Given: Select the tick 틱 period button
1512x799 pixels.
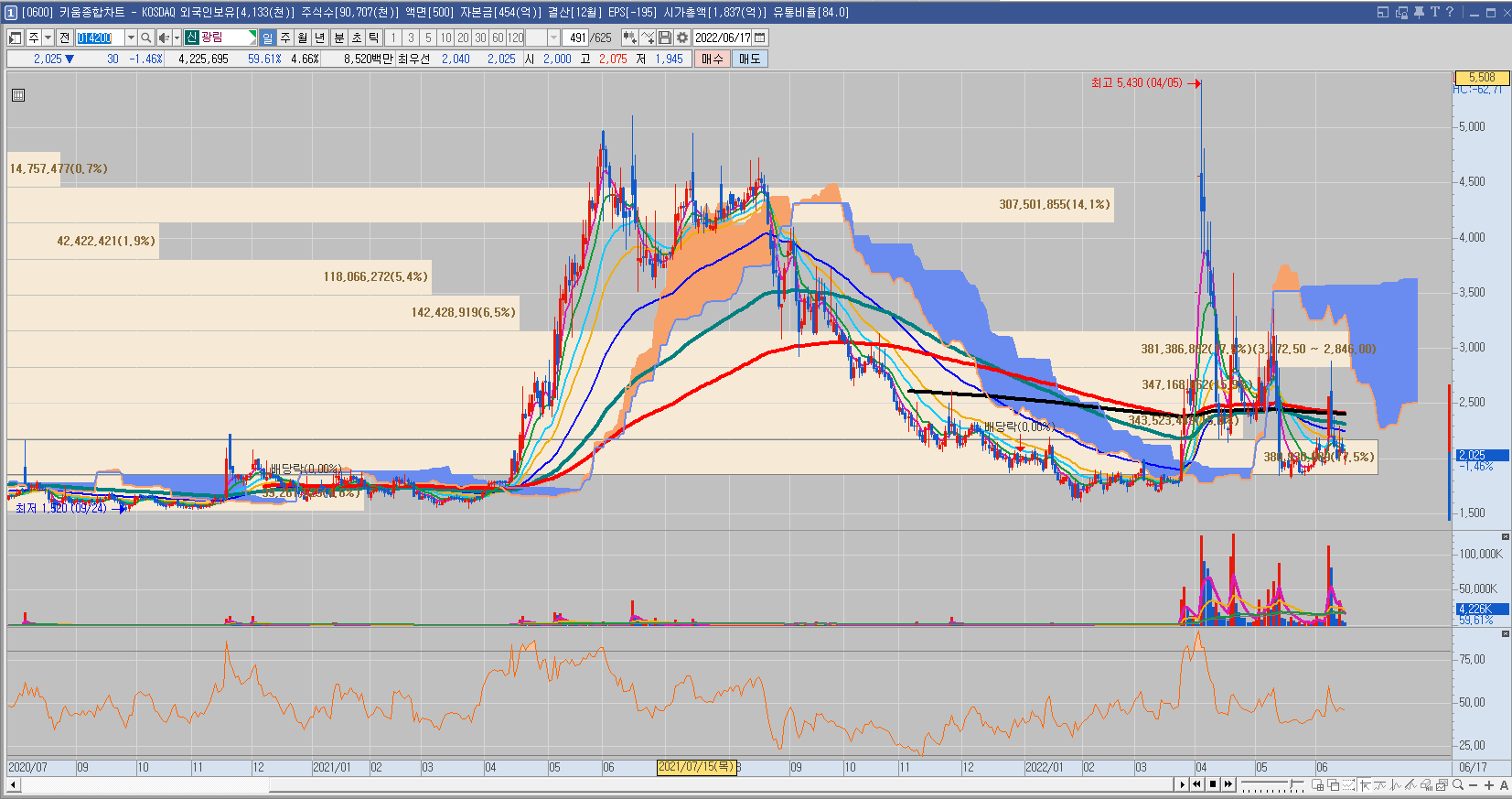Looking at the screenshot, I should click(x=374, y=38).
